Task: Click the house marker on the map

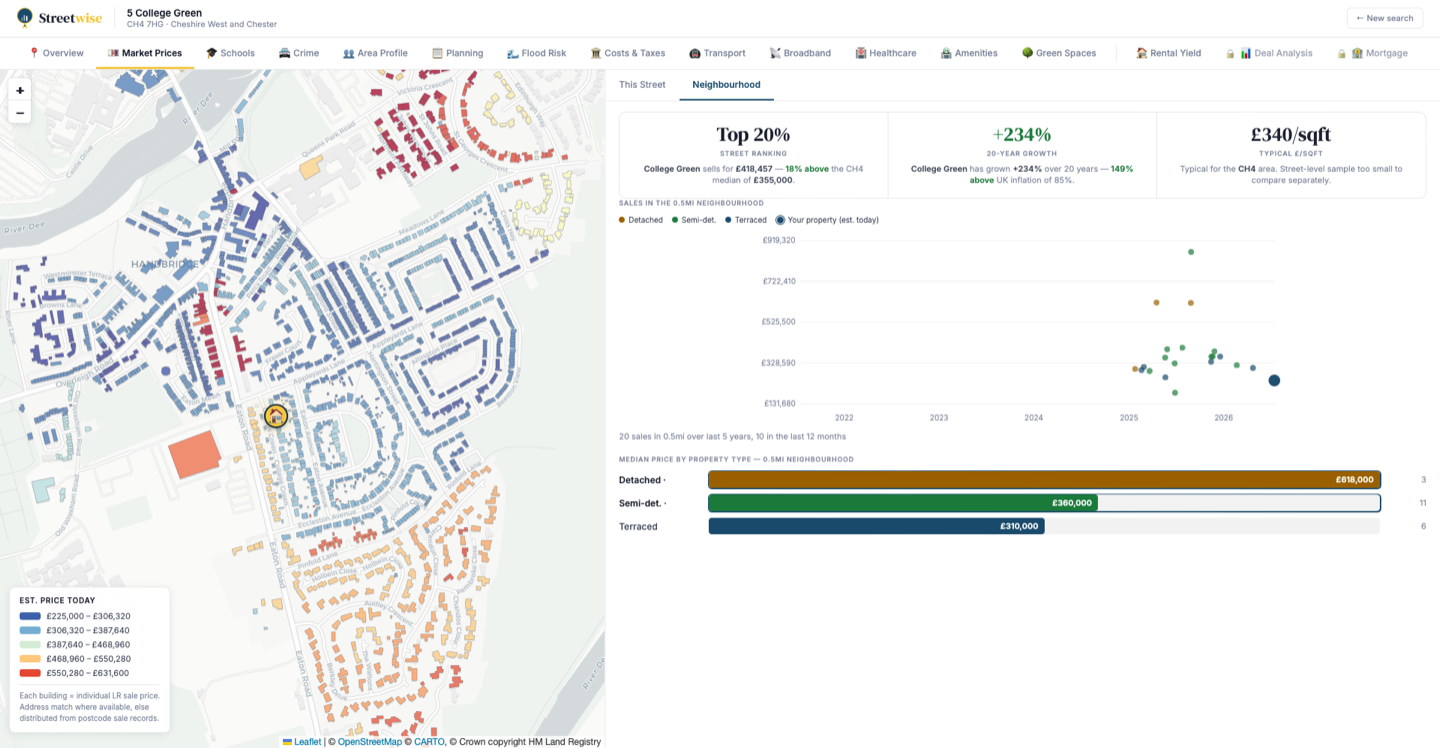Action: (x=276, y=416)
